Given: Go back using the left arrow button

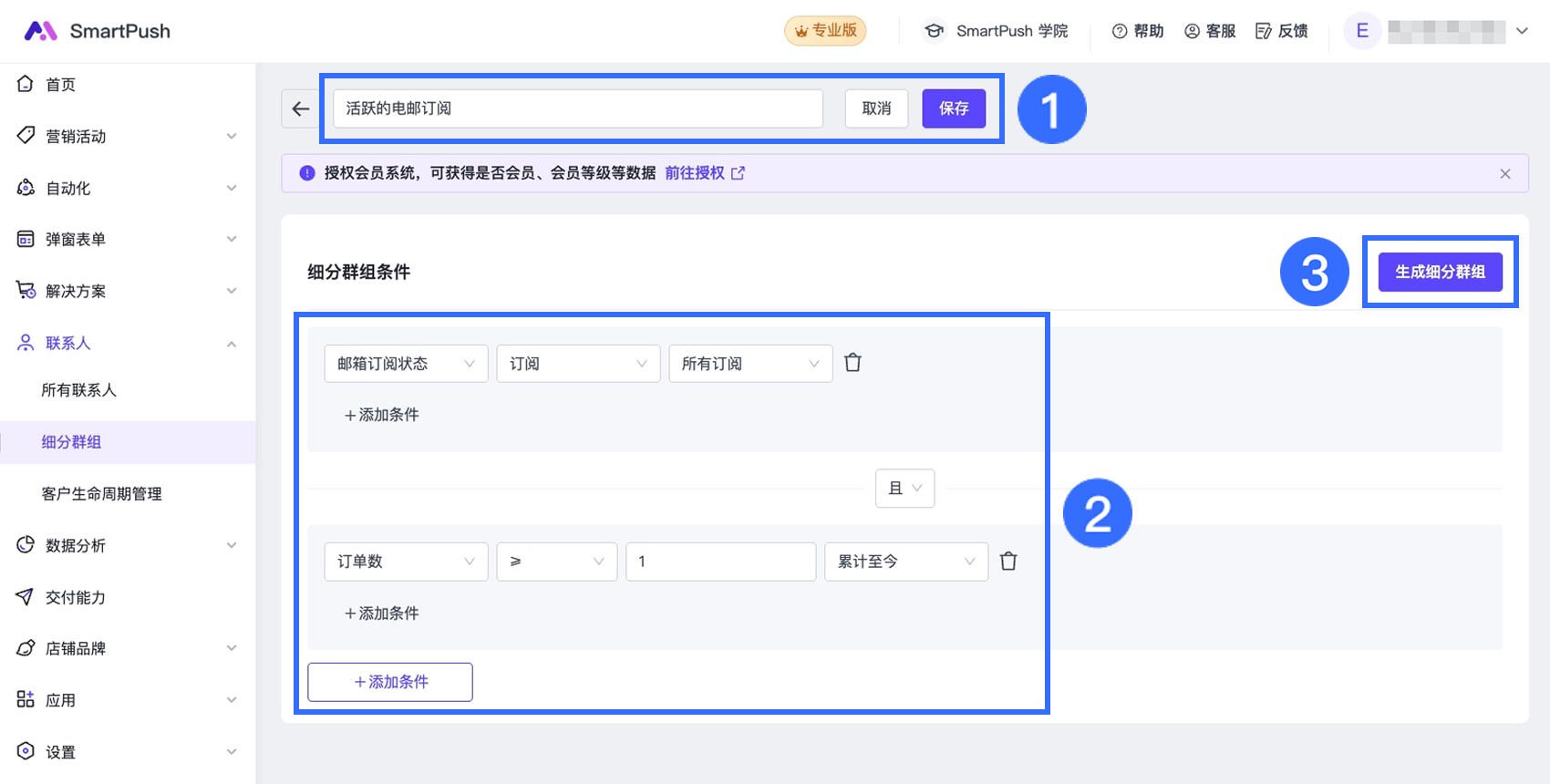Looking at the screenshot, I should point(300,108).
